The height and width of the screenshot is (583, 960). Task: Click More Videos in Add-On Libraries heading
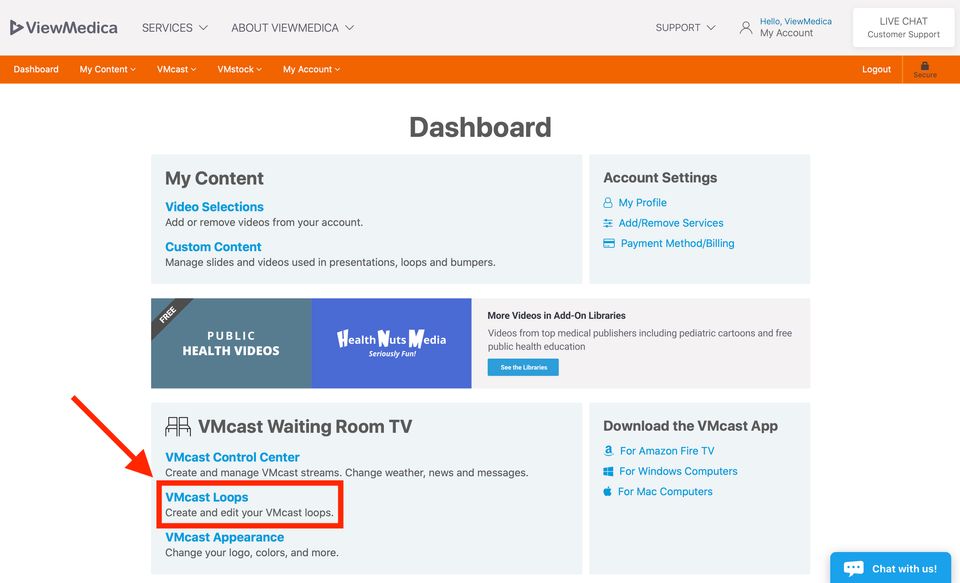click(557, 315)
